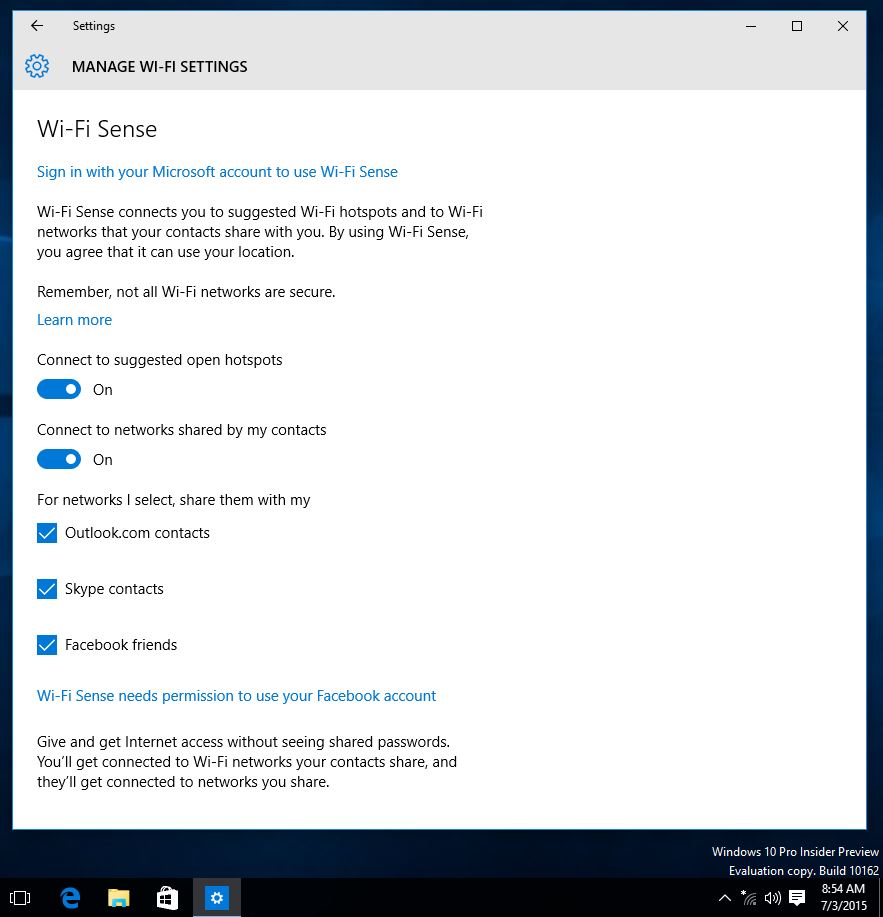Image resolution: width=883 pixels, height=917 pixels.
Task: Uncheck Skype contacts sharing
Action: (47, 589)
